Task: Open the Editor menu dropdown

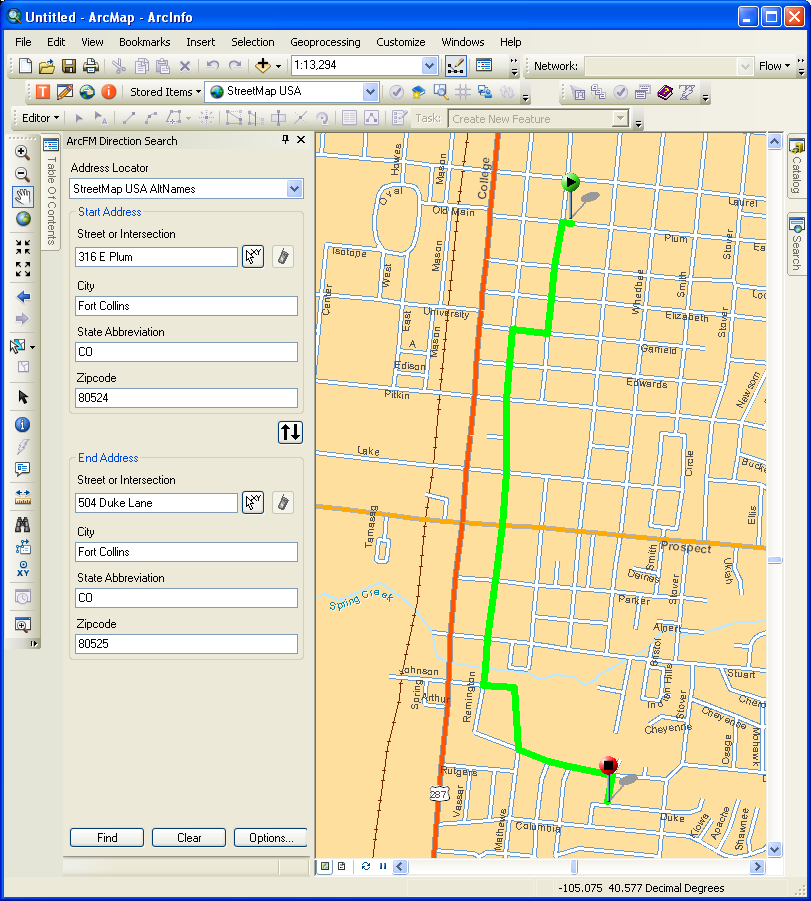Action: click(40, 118)
